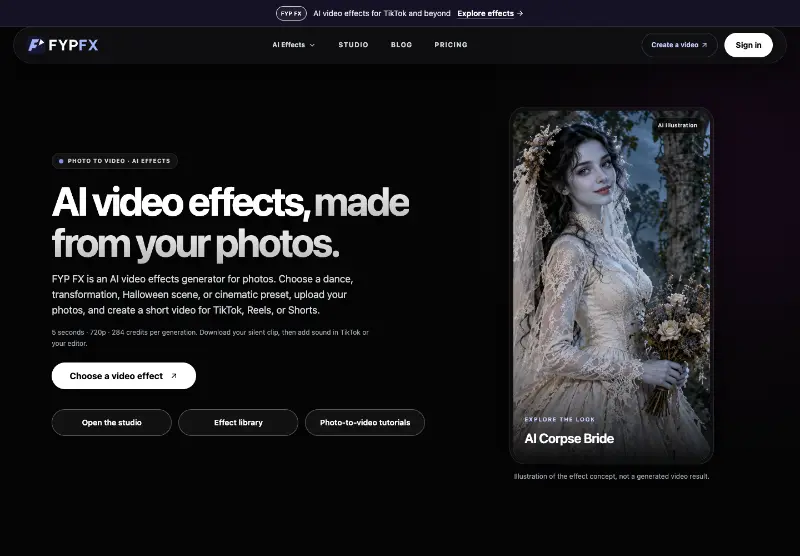This screenshot has height=556, width=800.
Task: Click the EXPLORE THE LOOK label
Action: [x=560, y=419]
